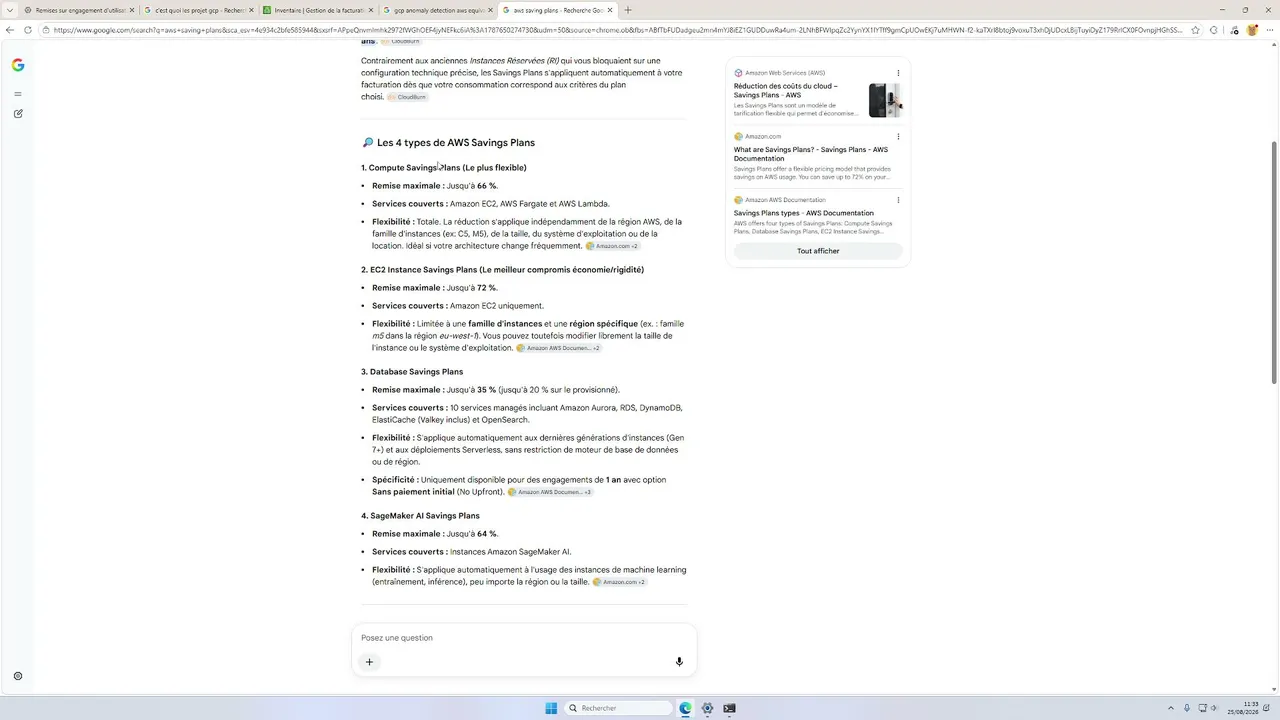Click 'Amazon.com +2' chip under Compute Savings Plans
The image size is (1280, 720).
613,246
